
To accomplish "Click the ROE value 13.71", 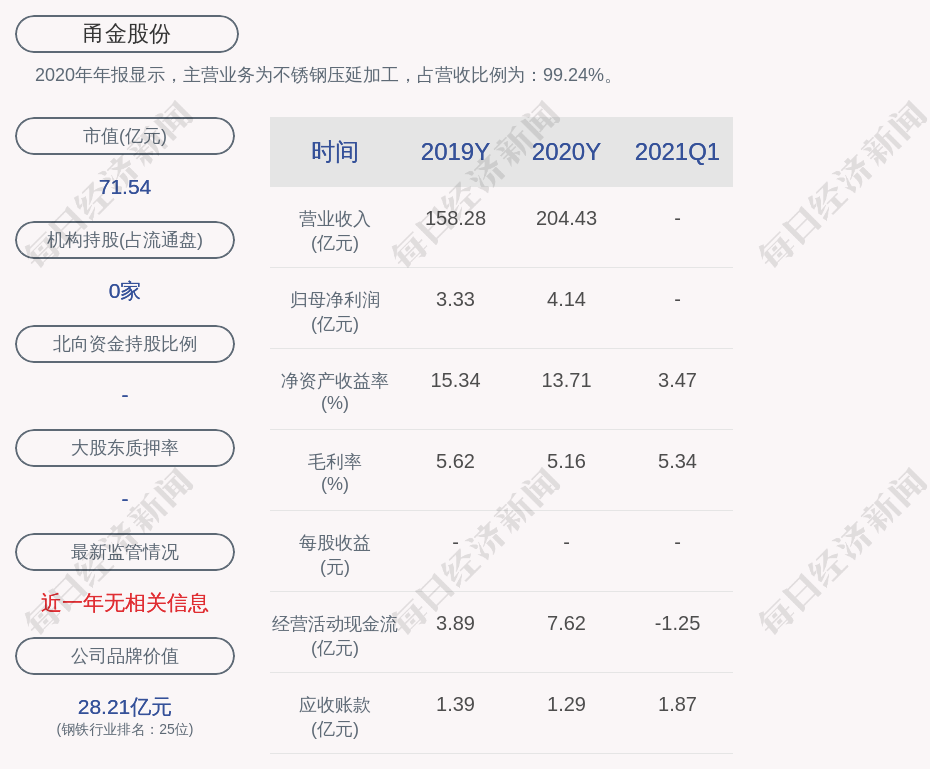I will pyautogui.click(x=566, y=380).
